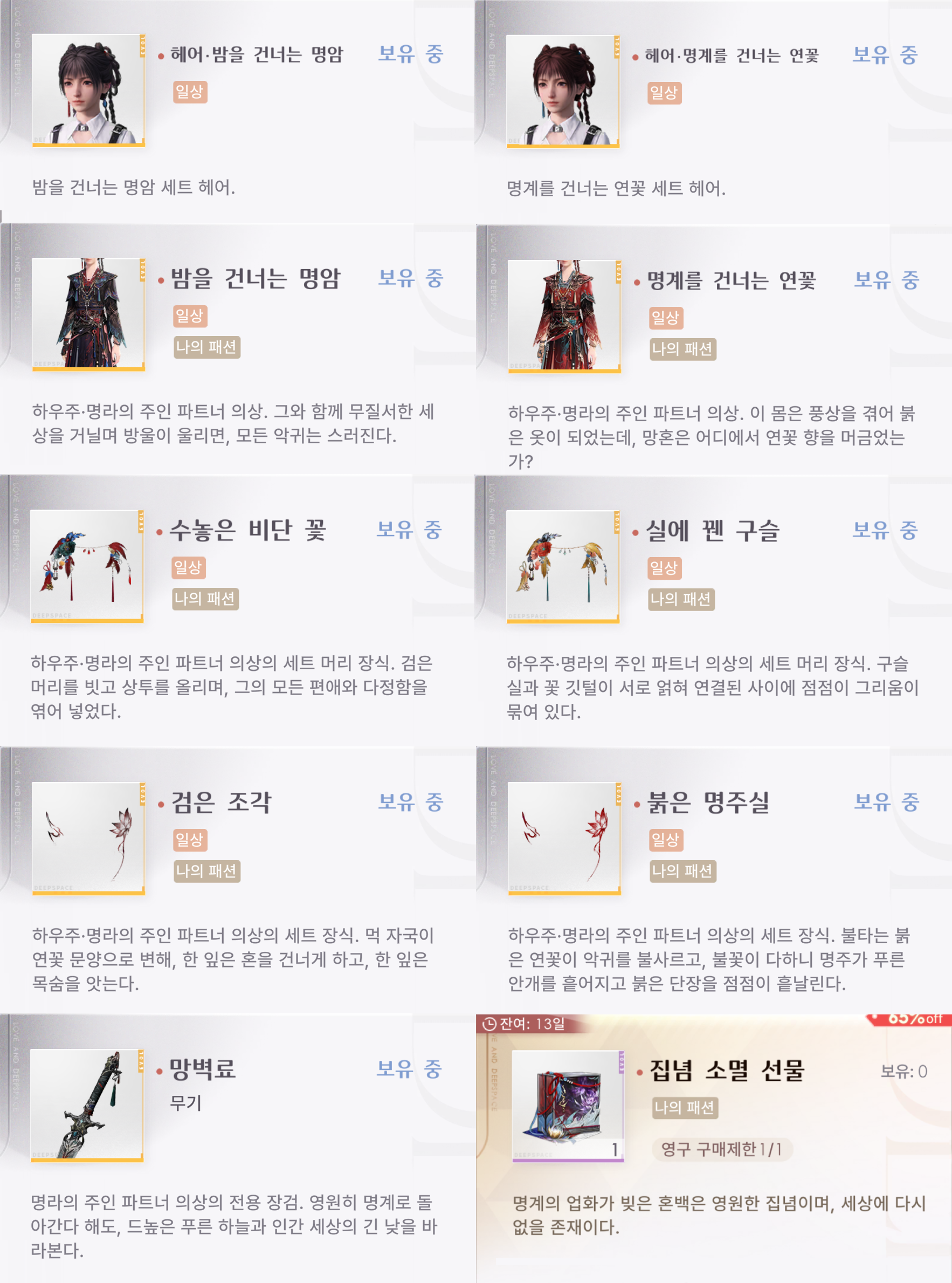Click the 일상 tag under 수놓은 비단 꽃
The height and width of the screenshot is (1283, 952).
[189, 567]
